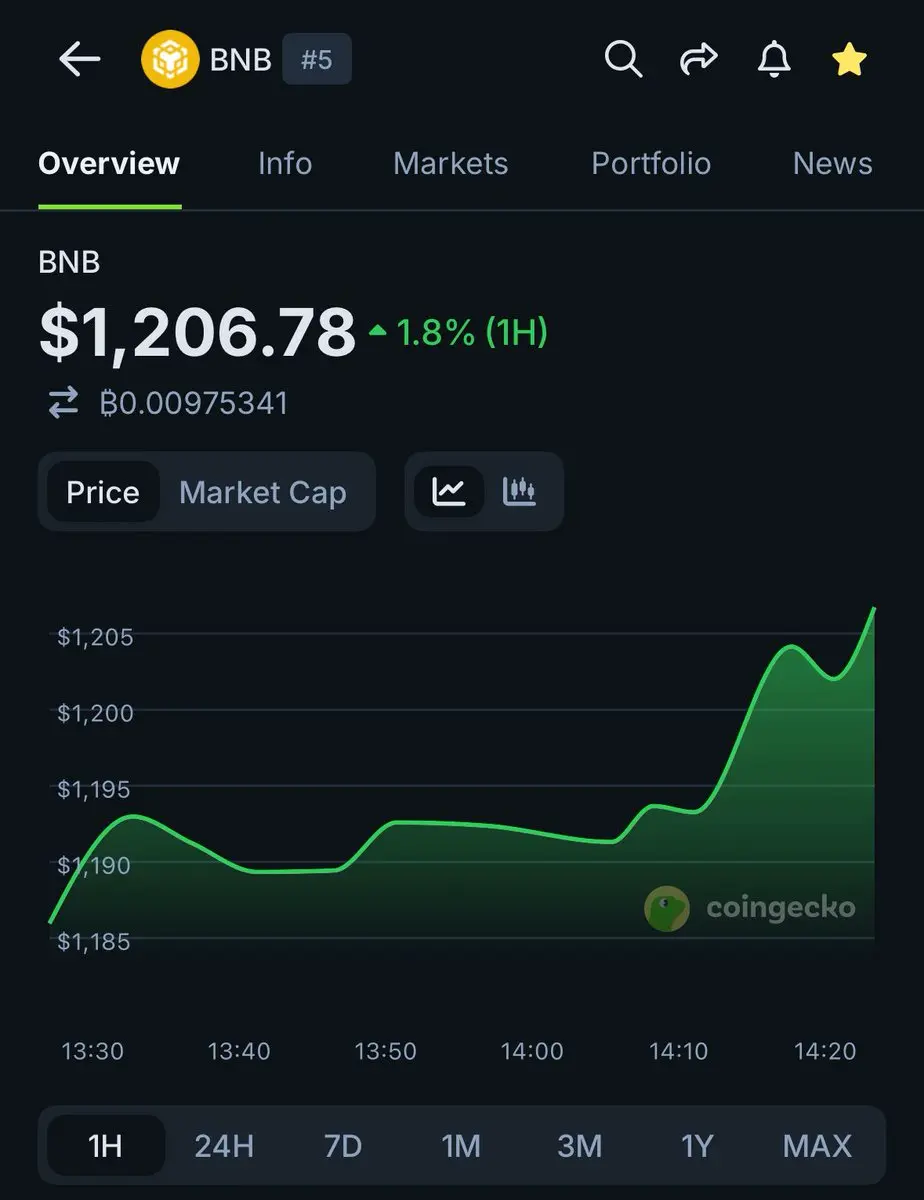Open search with magnifier icon

pos(623,60)
